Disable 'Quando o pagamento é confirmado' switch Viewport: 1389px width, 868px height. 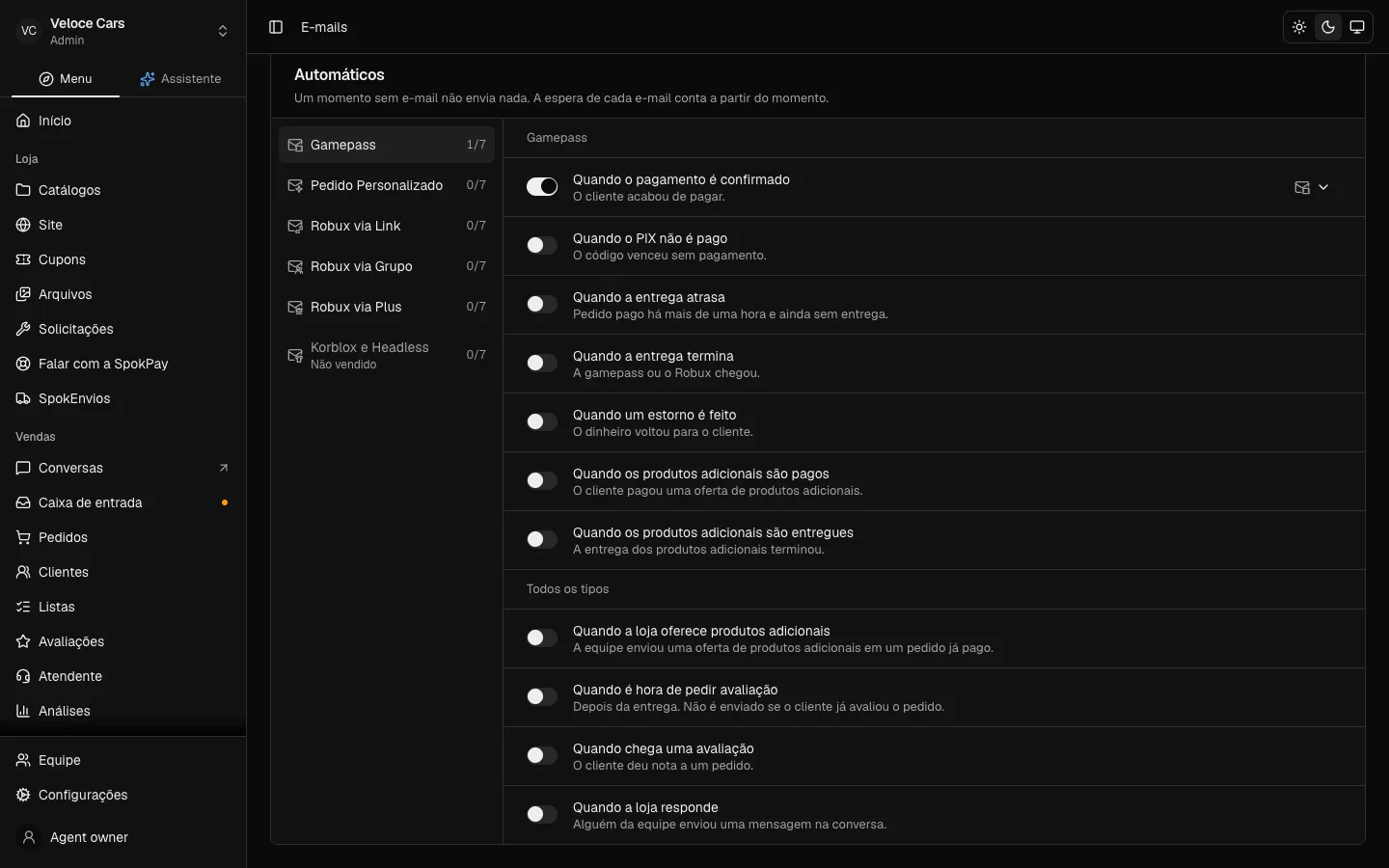tap(542, 187)
